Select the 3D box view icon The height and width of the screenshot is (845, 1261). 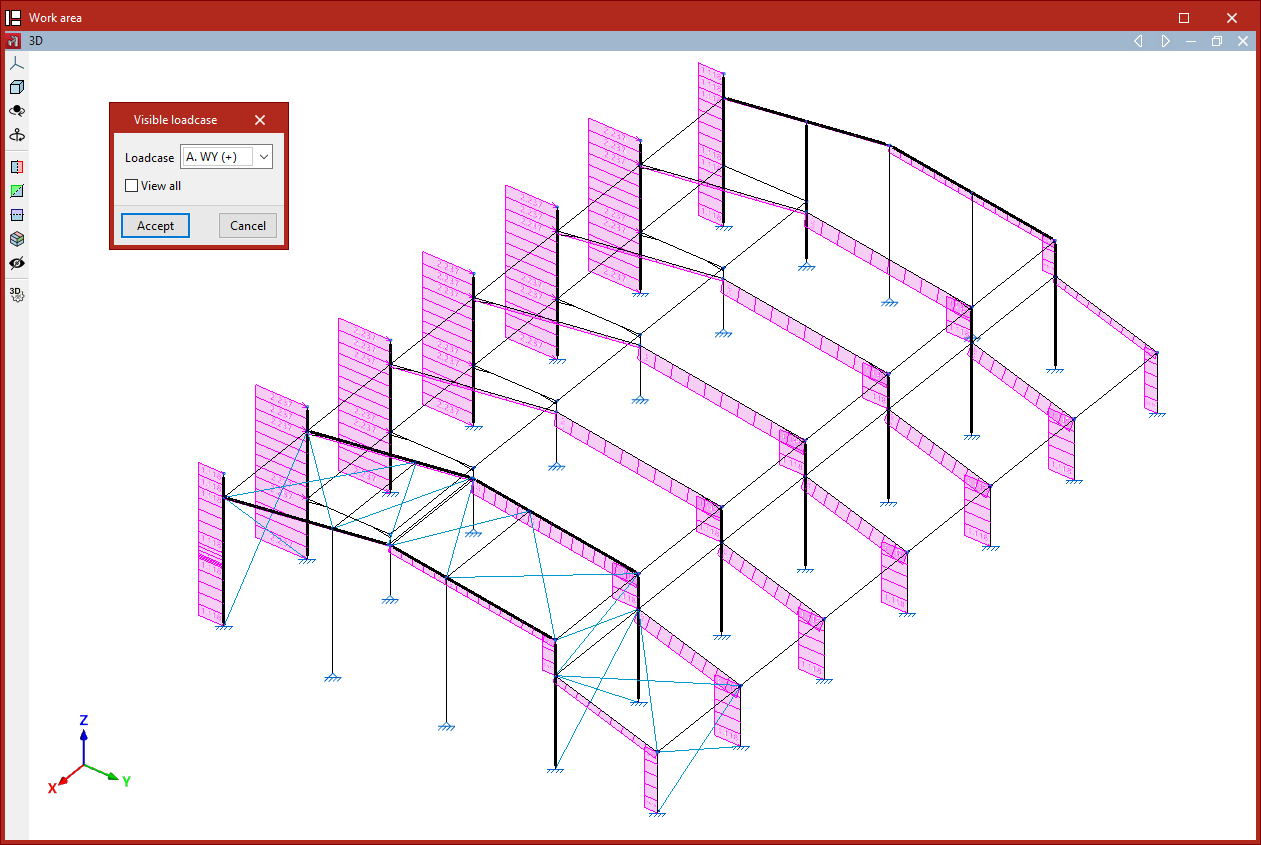pos(16,87)
